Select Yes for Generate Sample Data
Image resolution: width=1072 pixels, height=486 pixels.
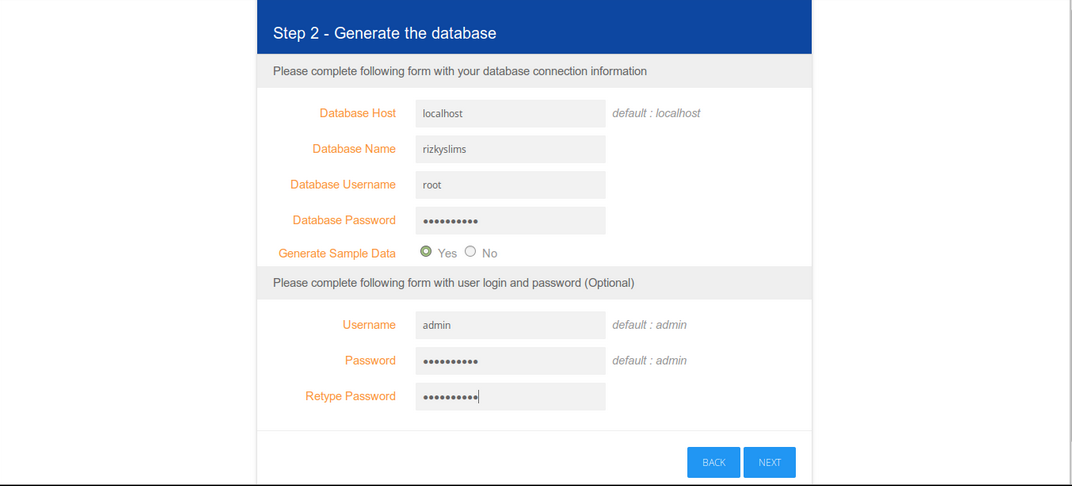426,252
